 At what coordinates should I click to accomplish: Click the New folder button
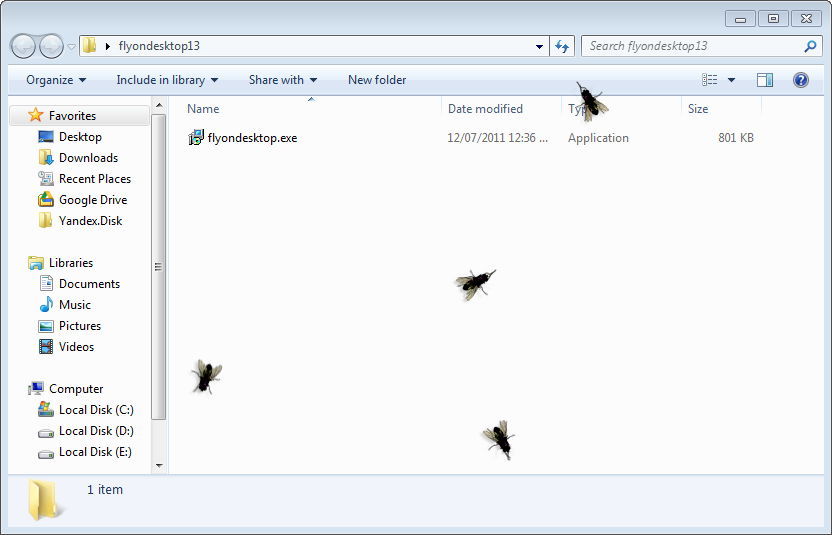click(x=377, y=80)
